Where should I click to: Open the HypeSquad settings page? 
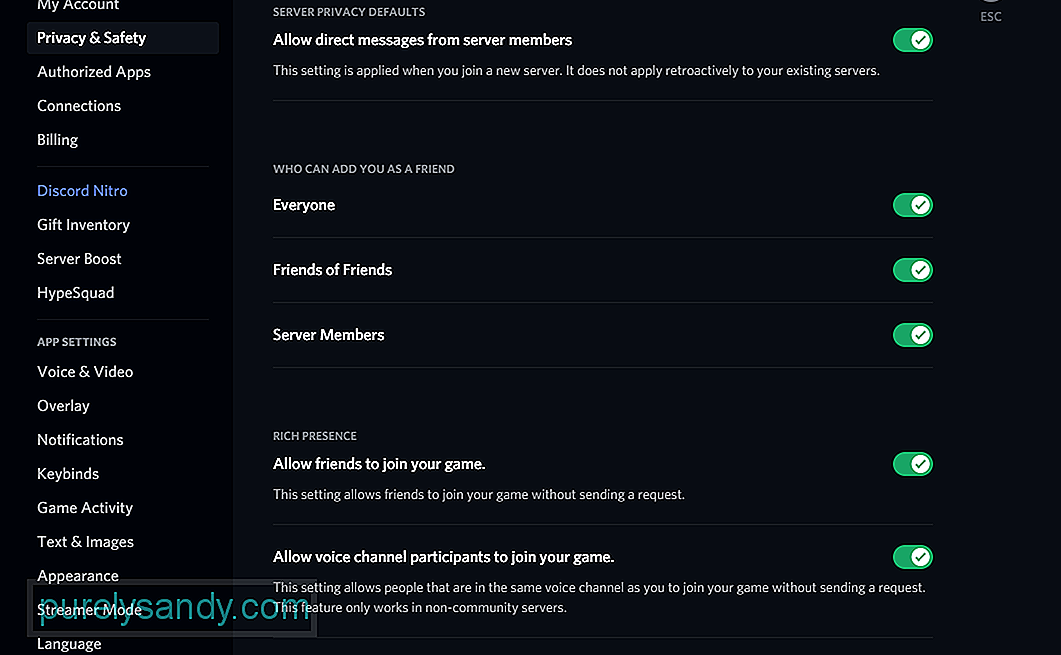tap(76, 293)
